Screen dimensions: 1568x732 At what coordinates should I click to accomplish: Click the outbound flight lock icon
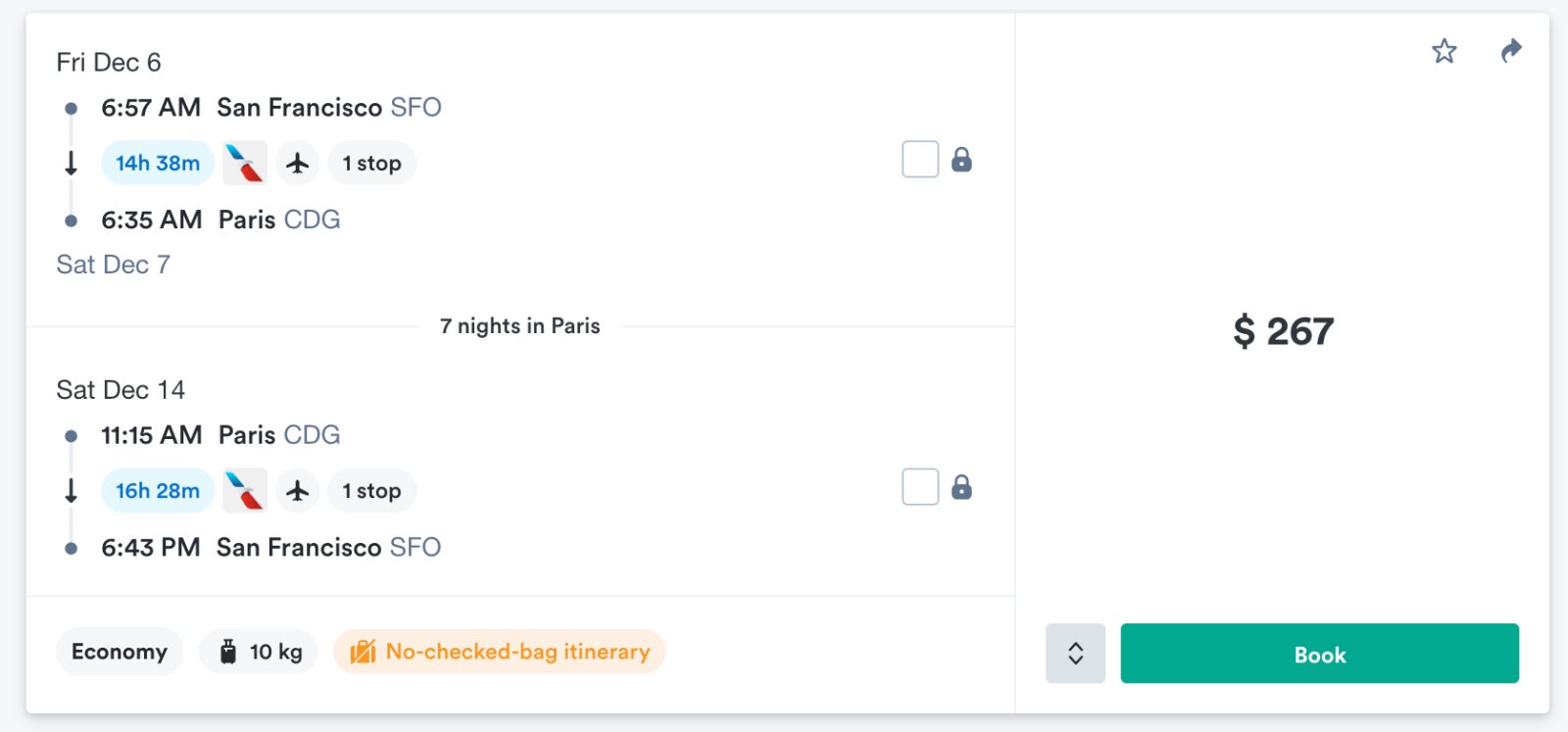961,160
